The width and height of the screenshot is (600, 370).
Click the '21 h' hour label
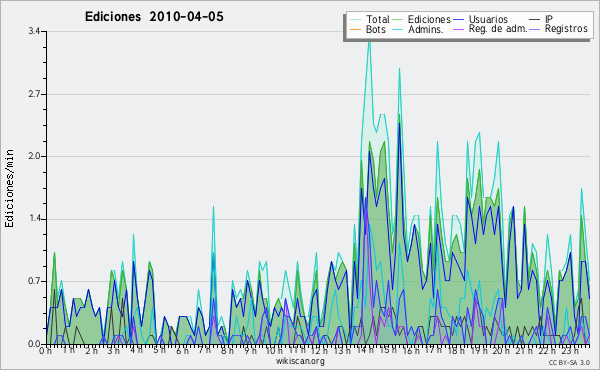coord(524,351)
